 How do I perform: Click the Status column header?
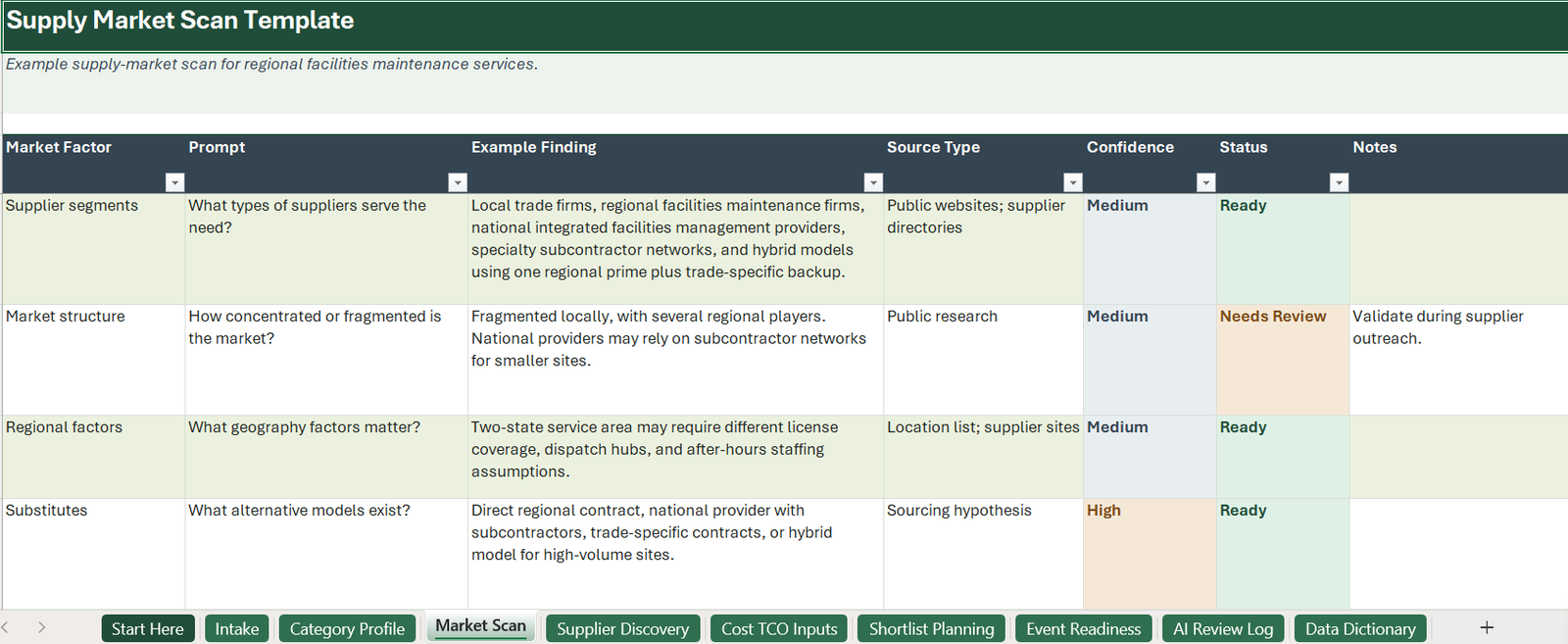1283,163
